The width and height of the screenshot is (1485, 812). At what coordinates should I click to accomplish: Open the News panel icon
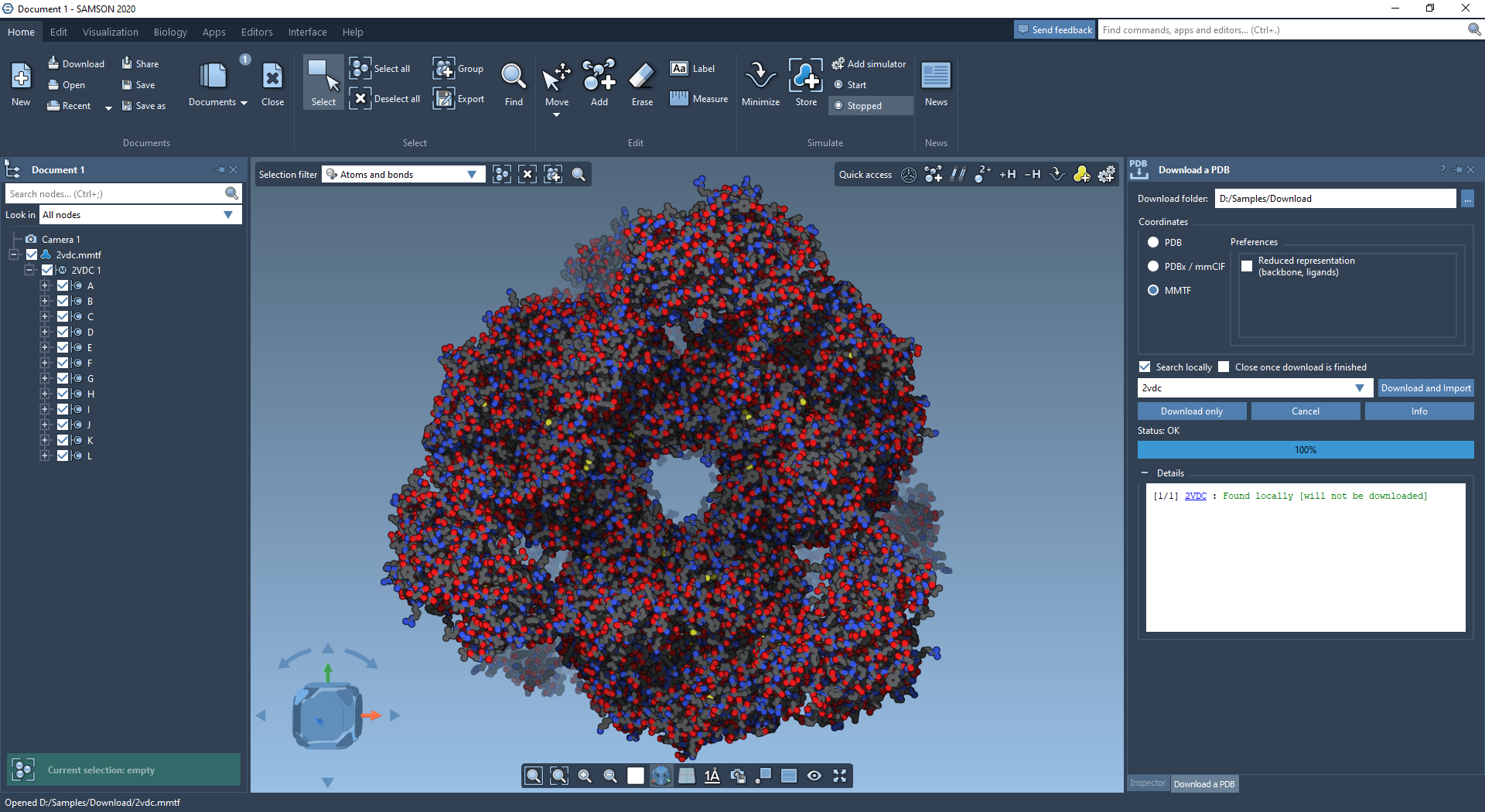coord(936,77)
